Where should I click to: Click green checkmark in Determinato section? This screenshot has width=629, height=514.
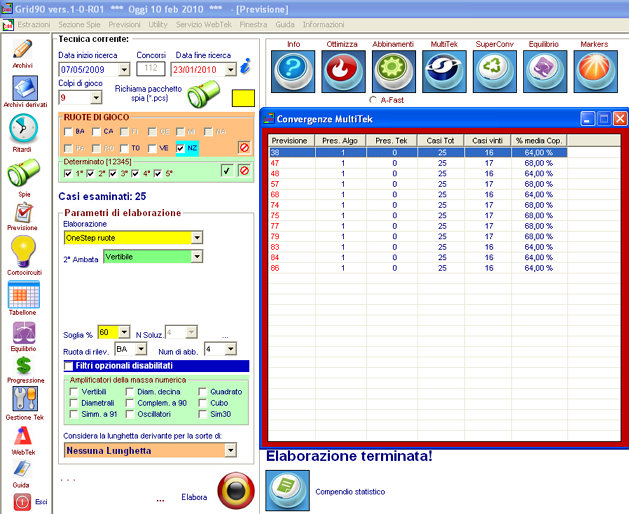pos(227,171)
